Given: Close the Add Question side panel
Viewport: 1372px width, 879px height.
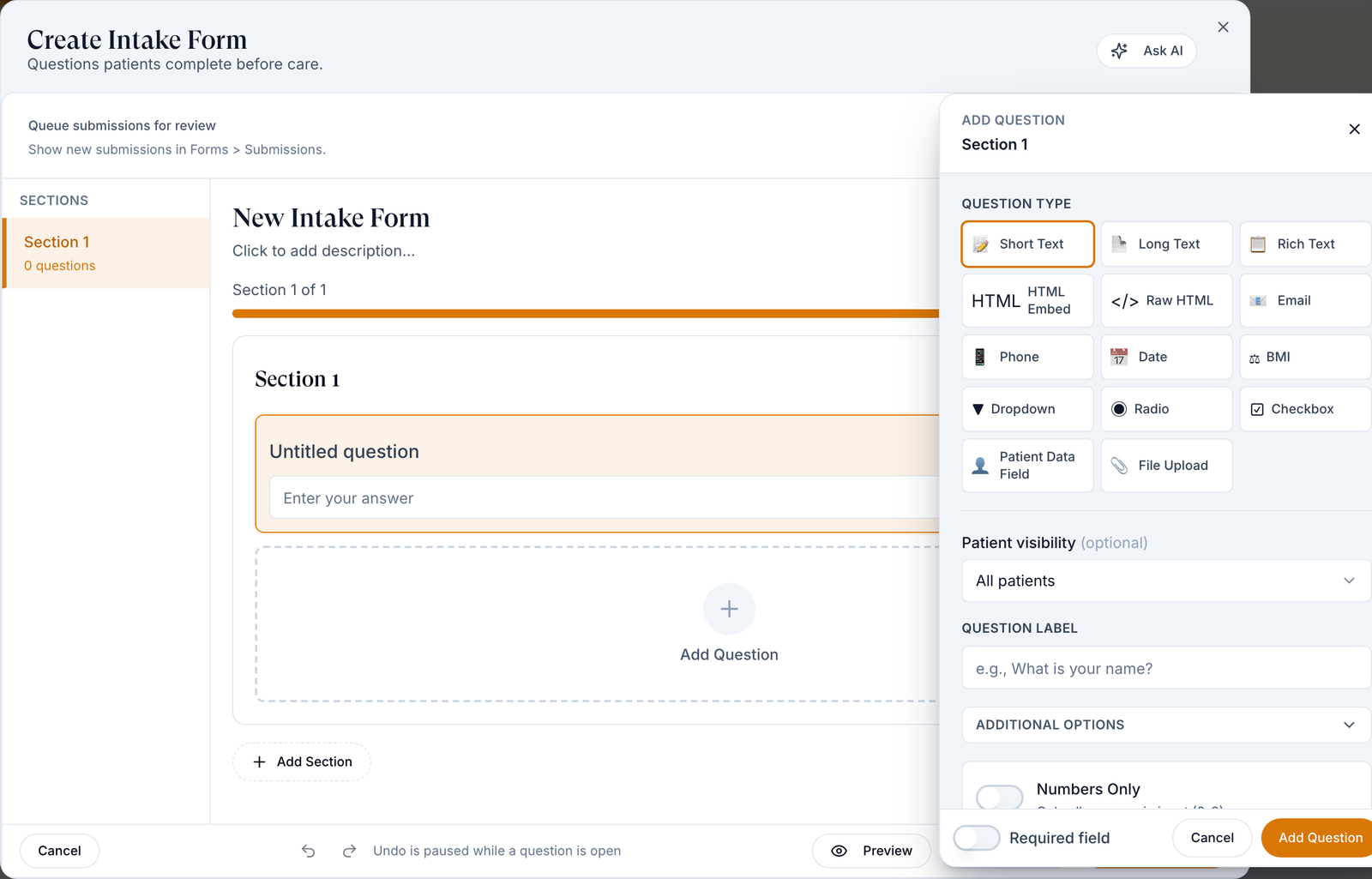Looking at the screenshot, I should 1354,129.
